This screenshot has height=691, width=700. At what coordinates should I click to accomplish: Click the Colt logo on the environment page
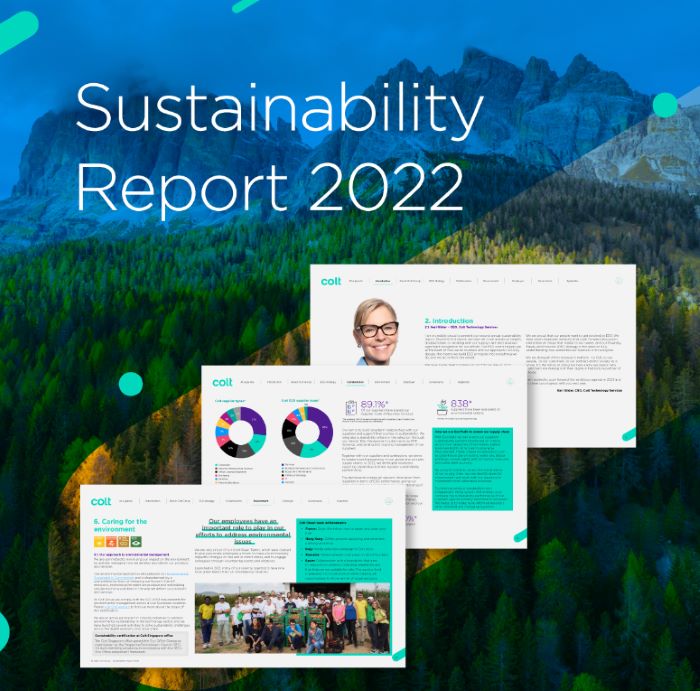pos(101,501)
